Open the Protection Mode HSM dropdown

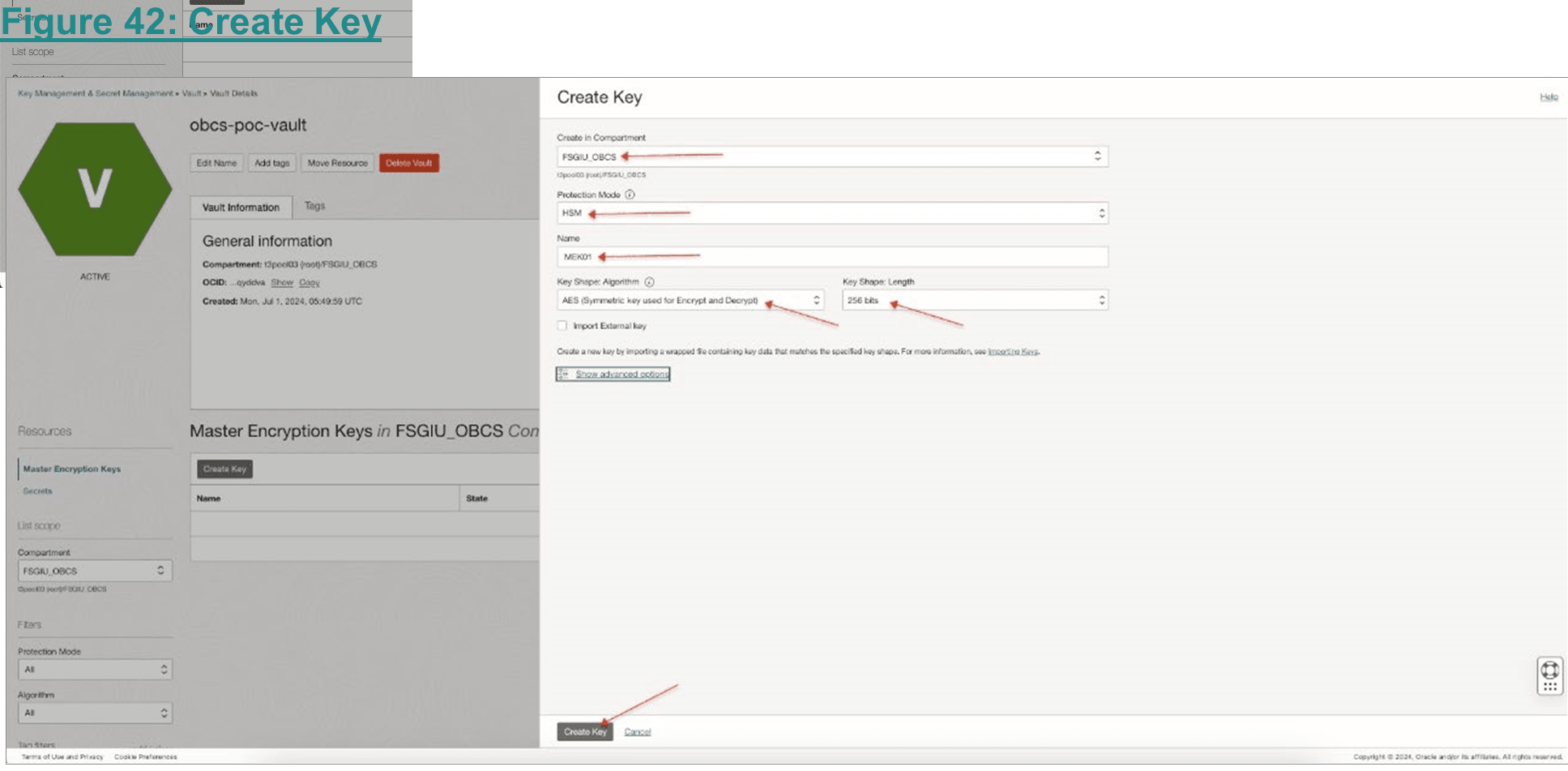[x=832, y=213]
